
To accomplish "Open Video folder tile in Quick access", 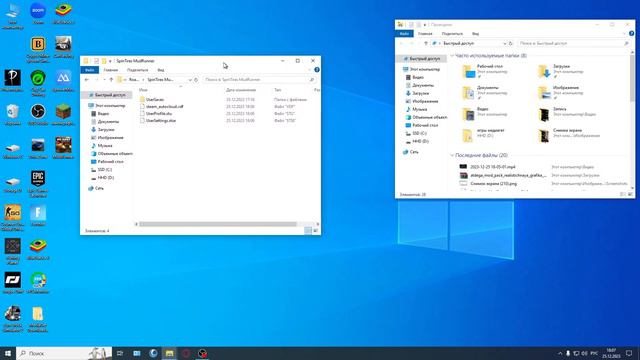I will tap(486, 114).
